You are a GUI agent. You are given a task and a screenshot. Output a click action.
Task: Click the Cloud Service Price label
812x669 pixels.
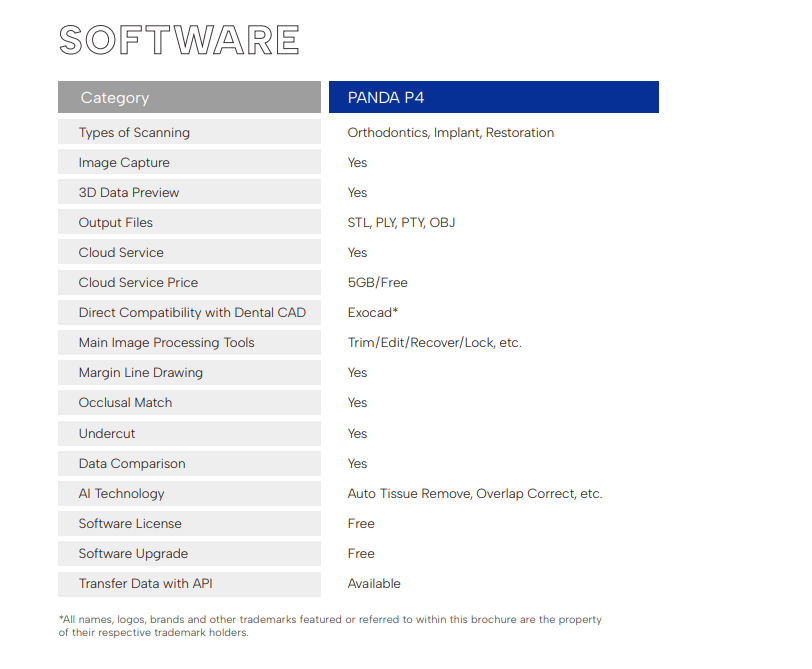click(138, 283)
